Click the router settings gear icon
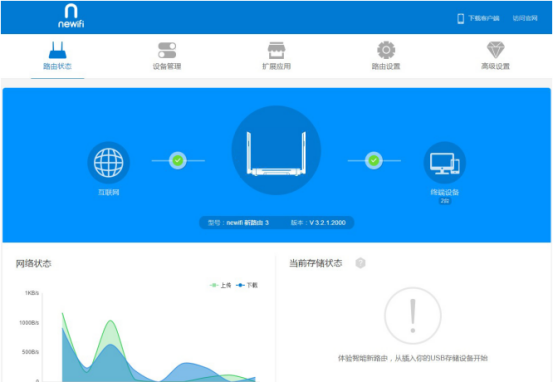The image size is (554, 383). (x=386, y=50)
